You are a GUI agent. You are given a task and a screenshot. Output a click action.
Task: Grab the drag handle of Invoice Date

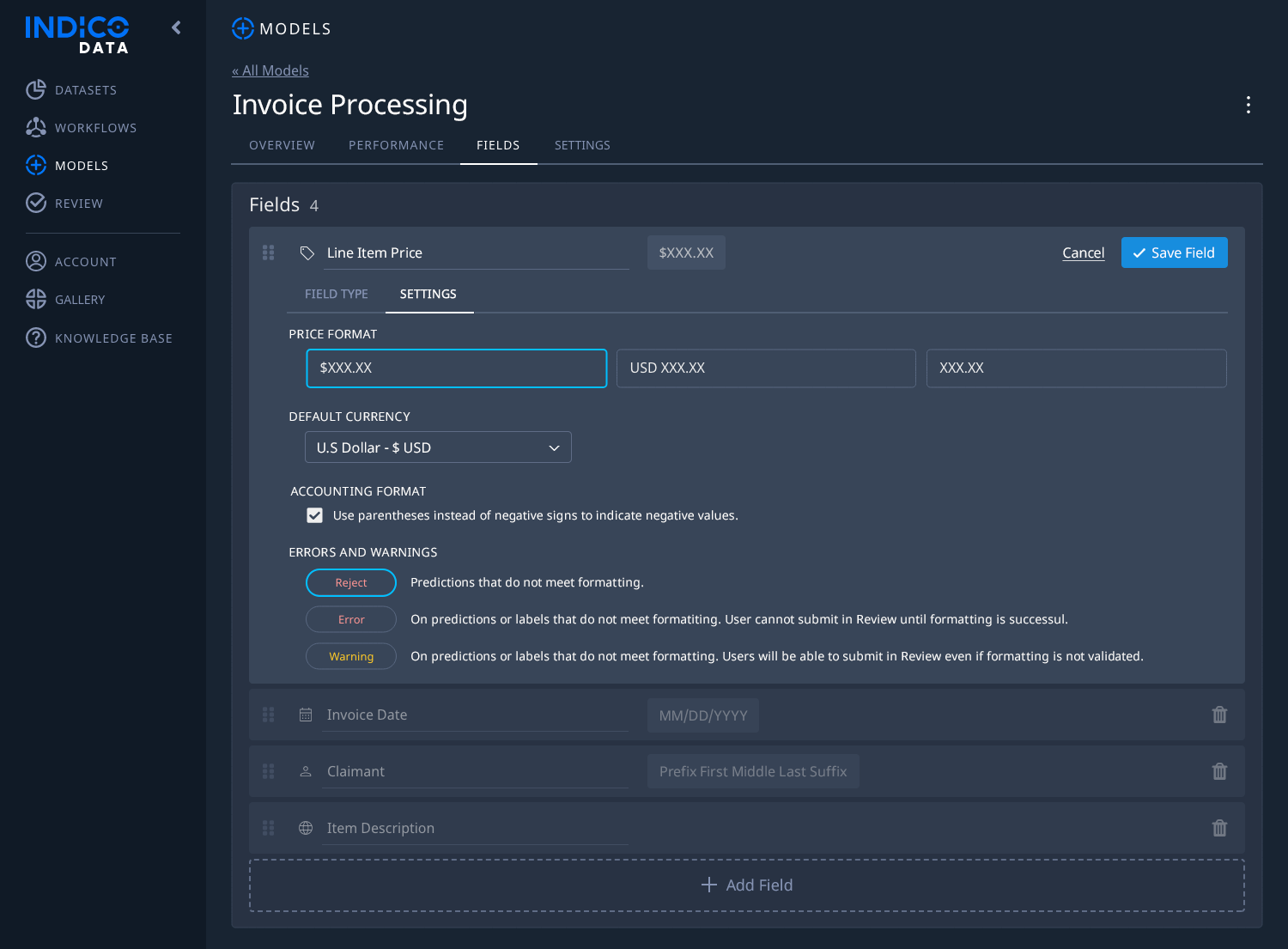[x=268, y=715]
